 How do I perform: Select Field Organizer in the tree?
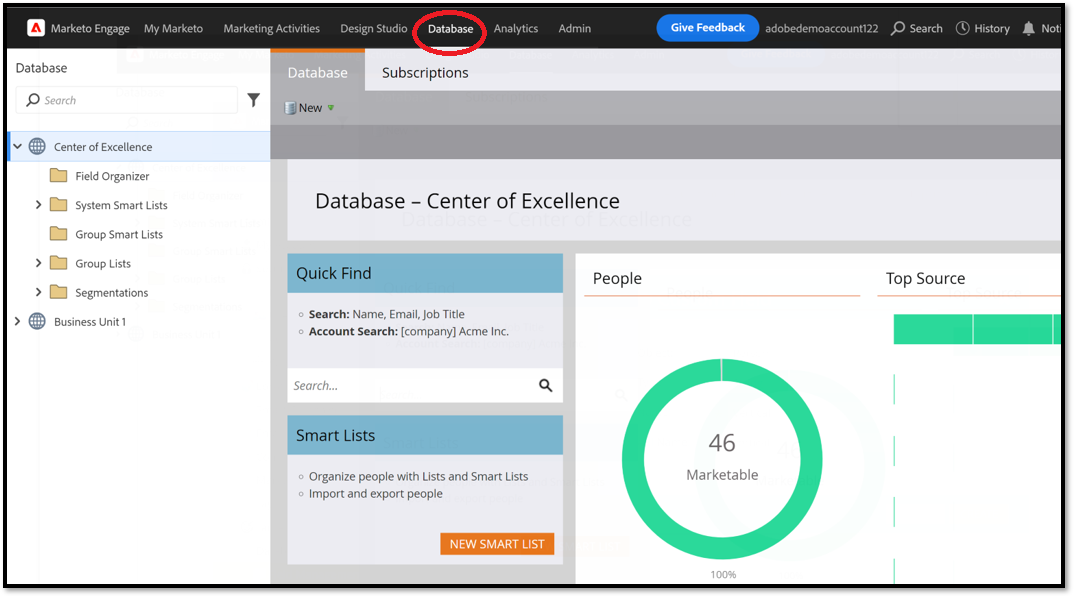point(112,176)
